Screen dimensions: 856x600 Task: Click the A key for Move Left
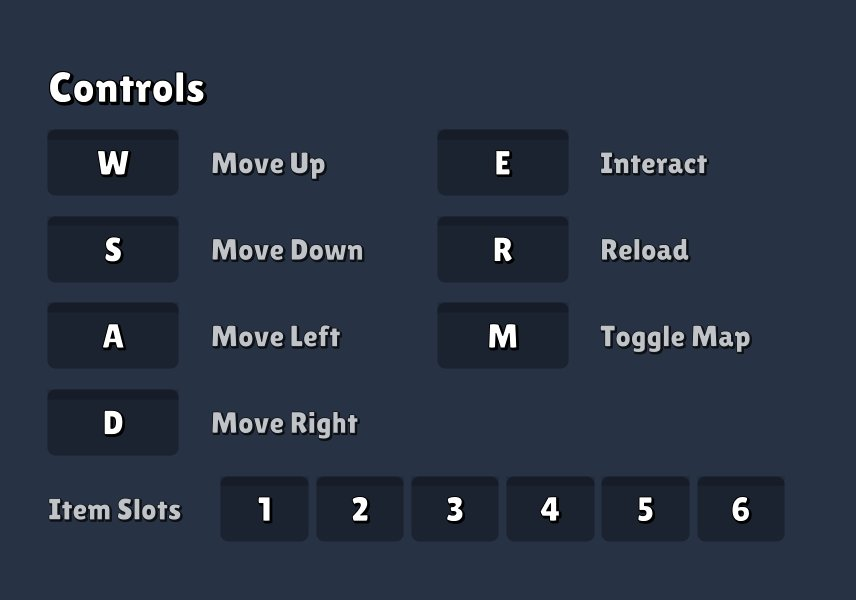click(113, 335)
